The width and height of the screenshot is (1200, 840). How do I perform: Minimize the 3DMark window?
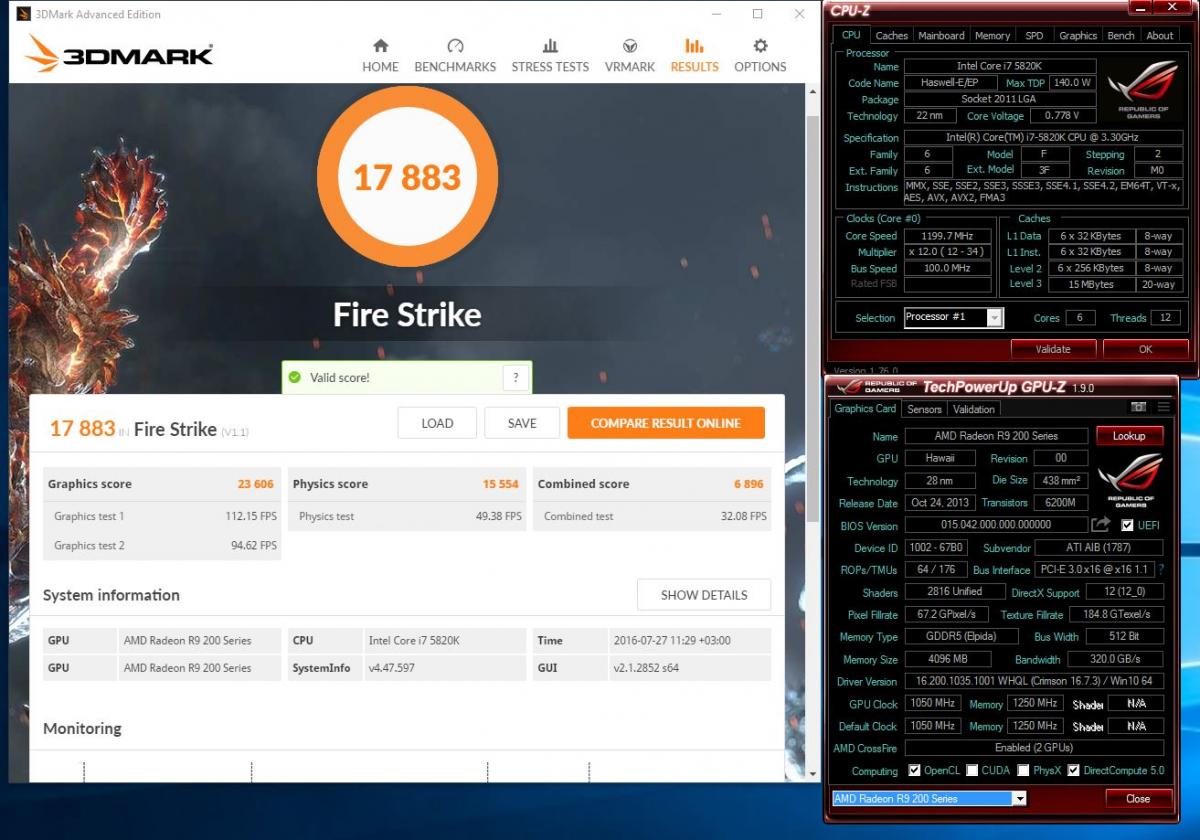tap(716, 14)
